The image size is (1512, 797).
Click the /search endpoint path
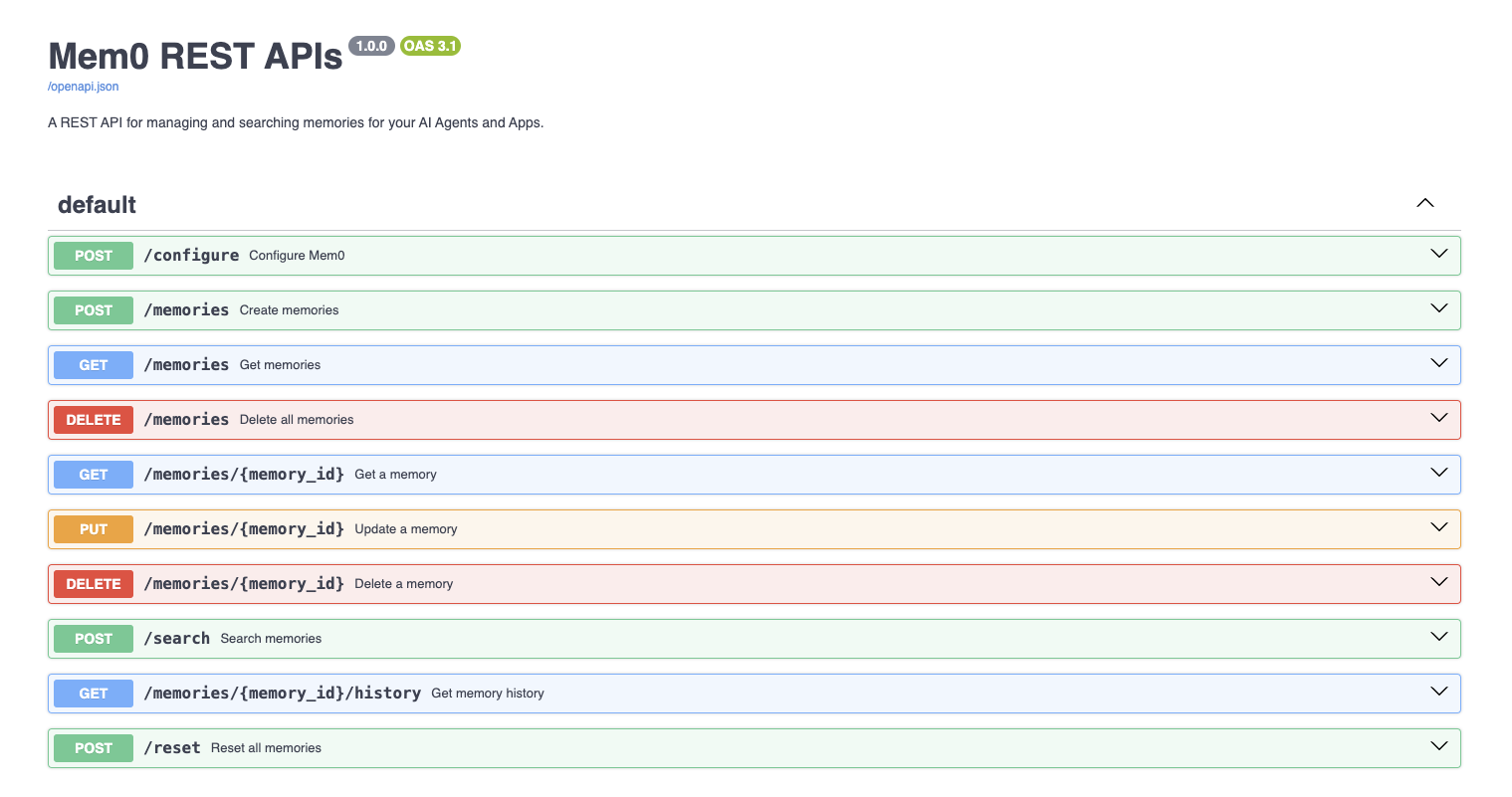(176, 639)
